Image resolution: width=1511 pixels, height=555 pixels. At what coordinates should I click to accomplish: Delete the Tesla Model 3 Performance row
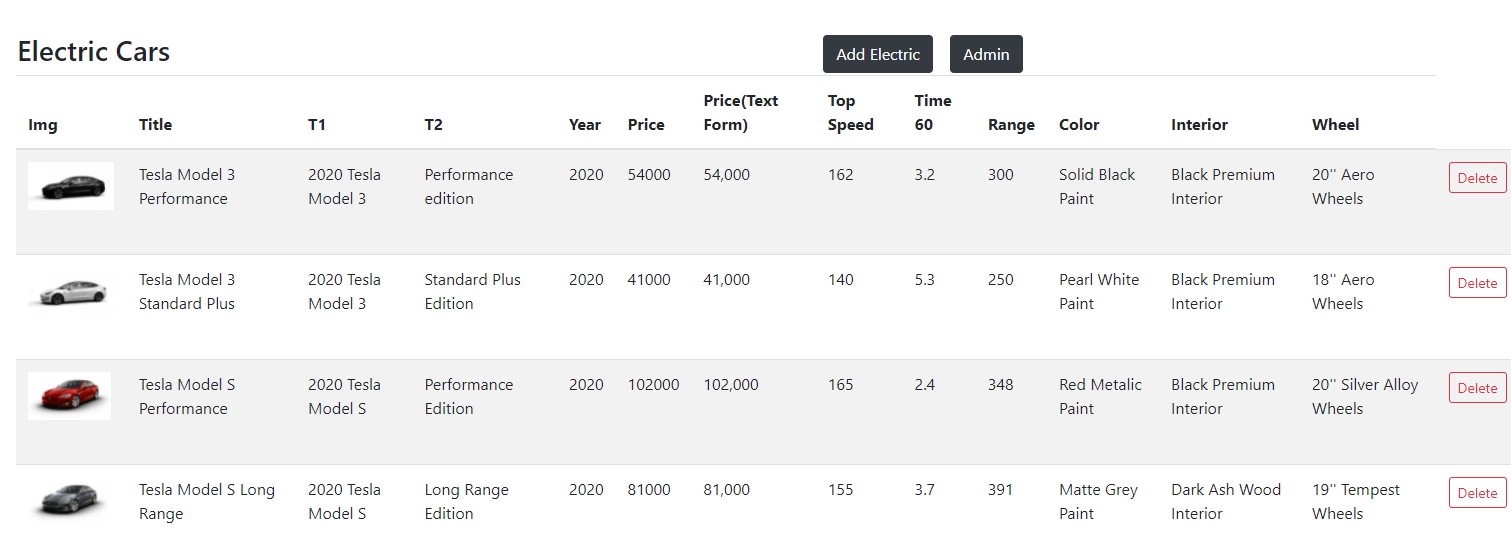pos(1477,178)
